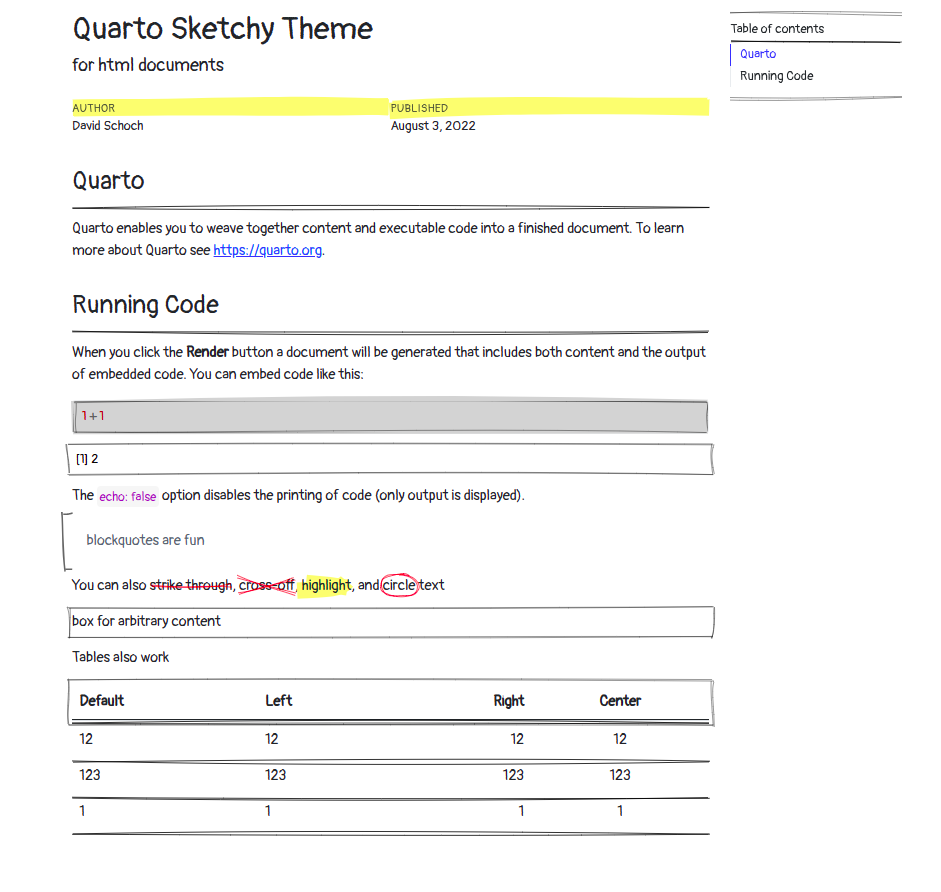
Task: Click 123 in the Left column
Action: point(275,776)
